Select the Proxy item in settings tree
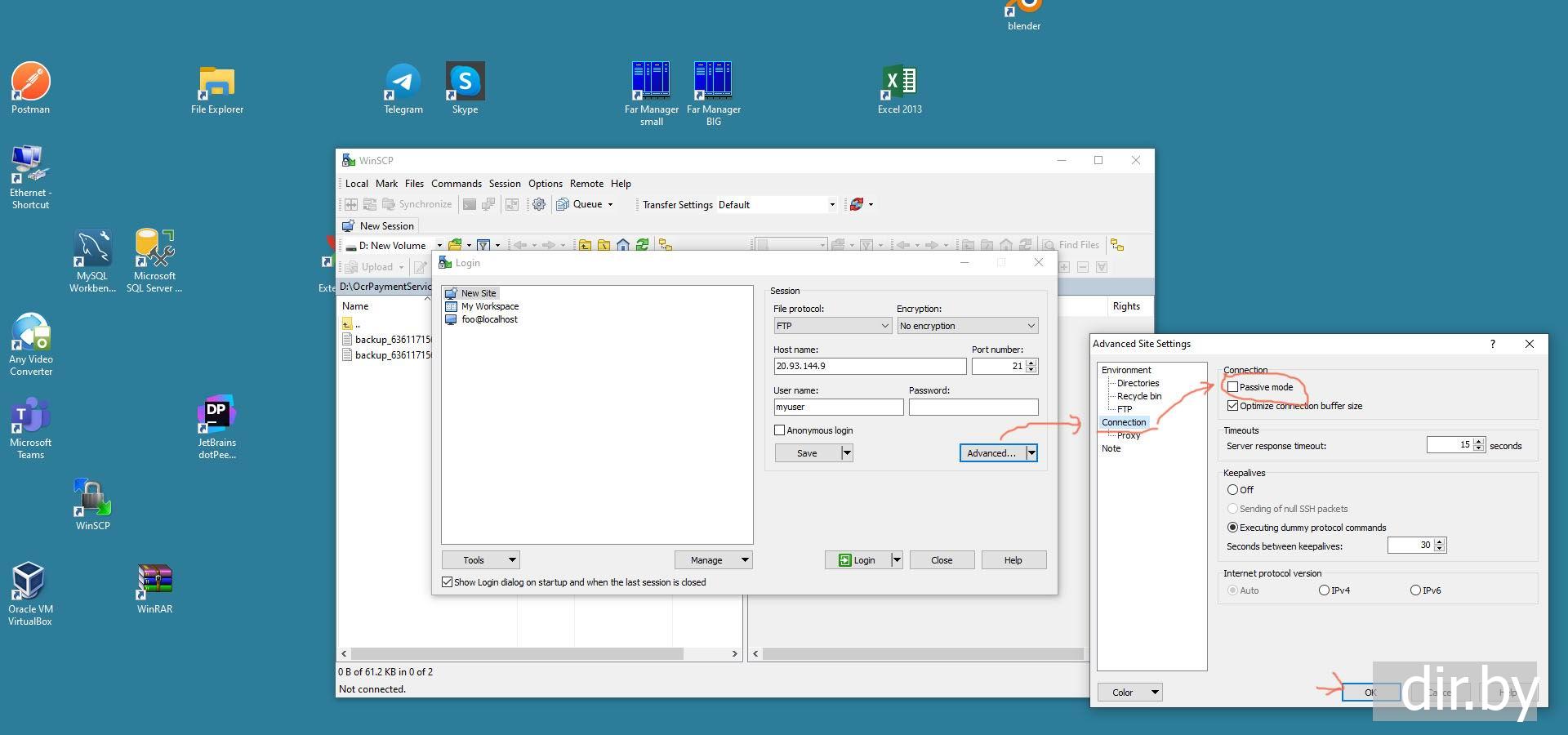The image size is (1568, 735). [x=1129, y=435]
